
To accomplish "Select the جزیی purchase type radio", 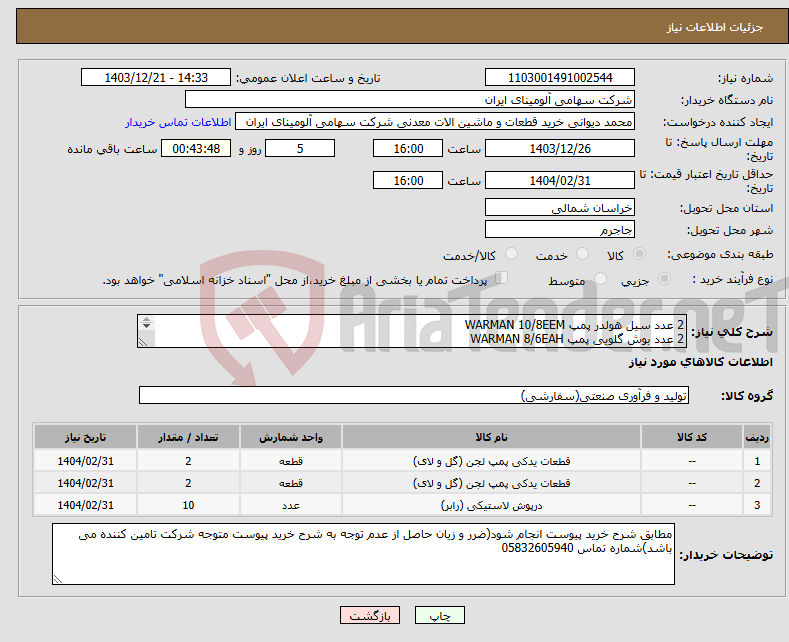I will (x=664, y=278).
